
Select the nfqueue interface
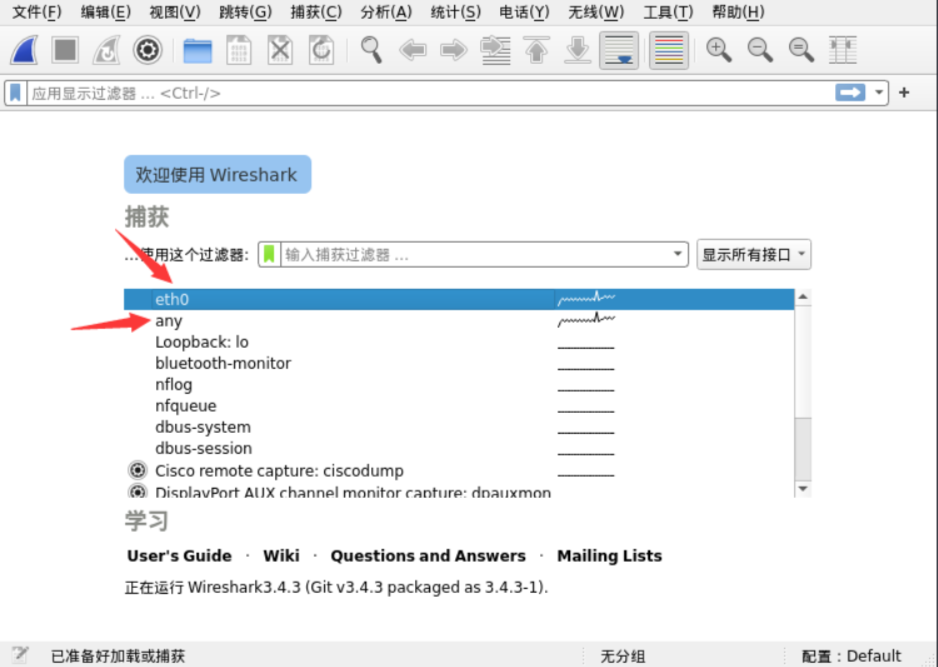[459, 406]
